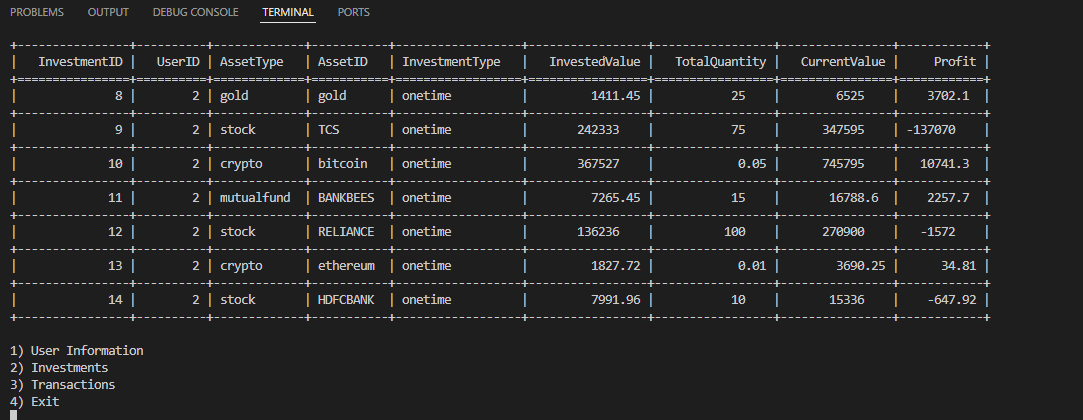This screenshot has height=420, width=1083.
Task: Click the bitcoin asset cell
Action: coord(343,164)
